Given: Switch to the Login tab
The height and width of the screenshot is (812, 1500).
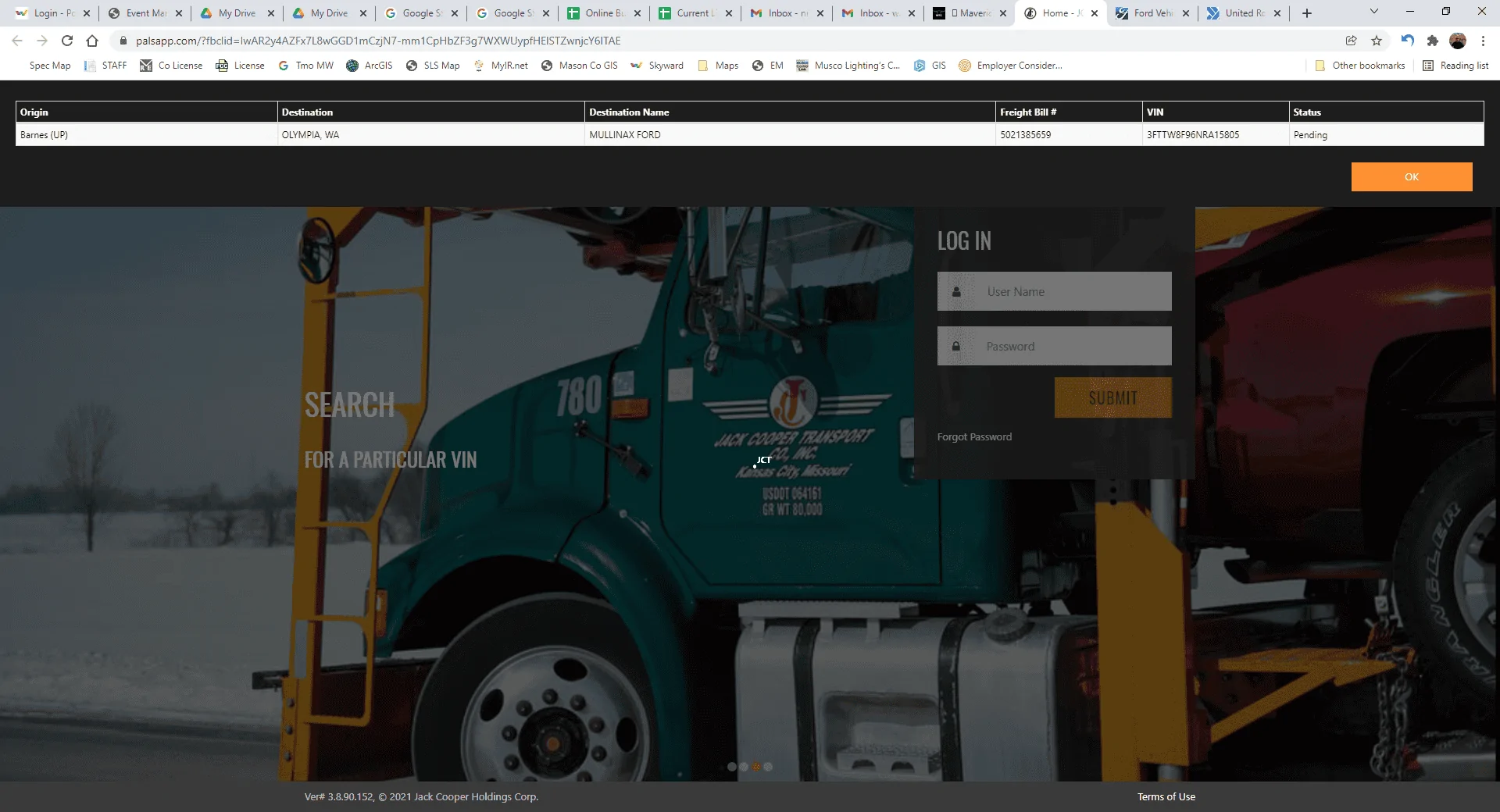Looking at the screenshot, I should [52, 13].
